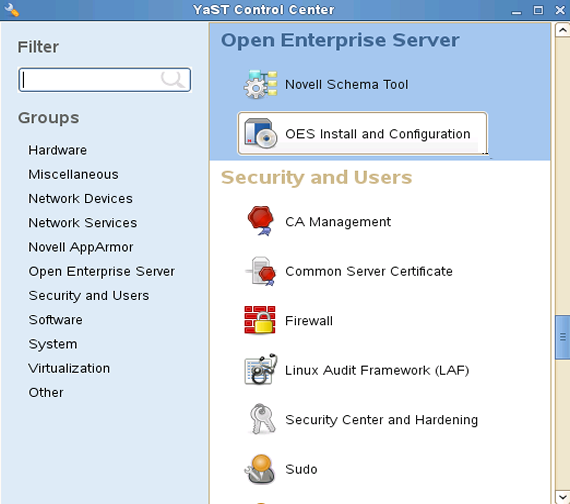Select the Software group
The height and width of the screenshot is (504, 570).
pos(55,320)
